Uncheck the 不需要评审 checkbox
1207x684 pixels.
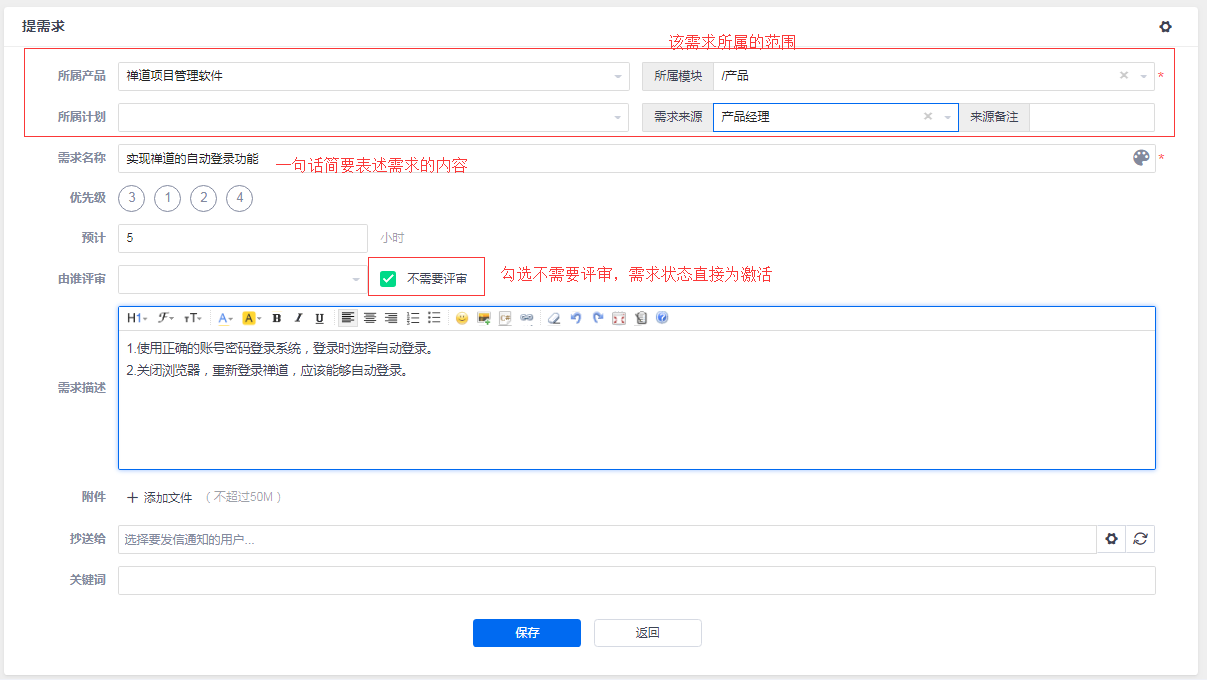pyautogui.click(x=388, y=278)
